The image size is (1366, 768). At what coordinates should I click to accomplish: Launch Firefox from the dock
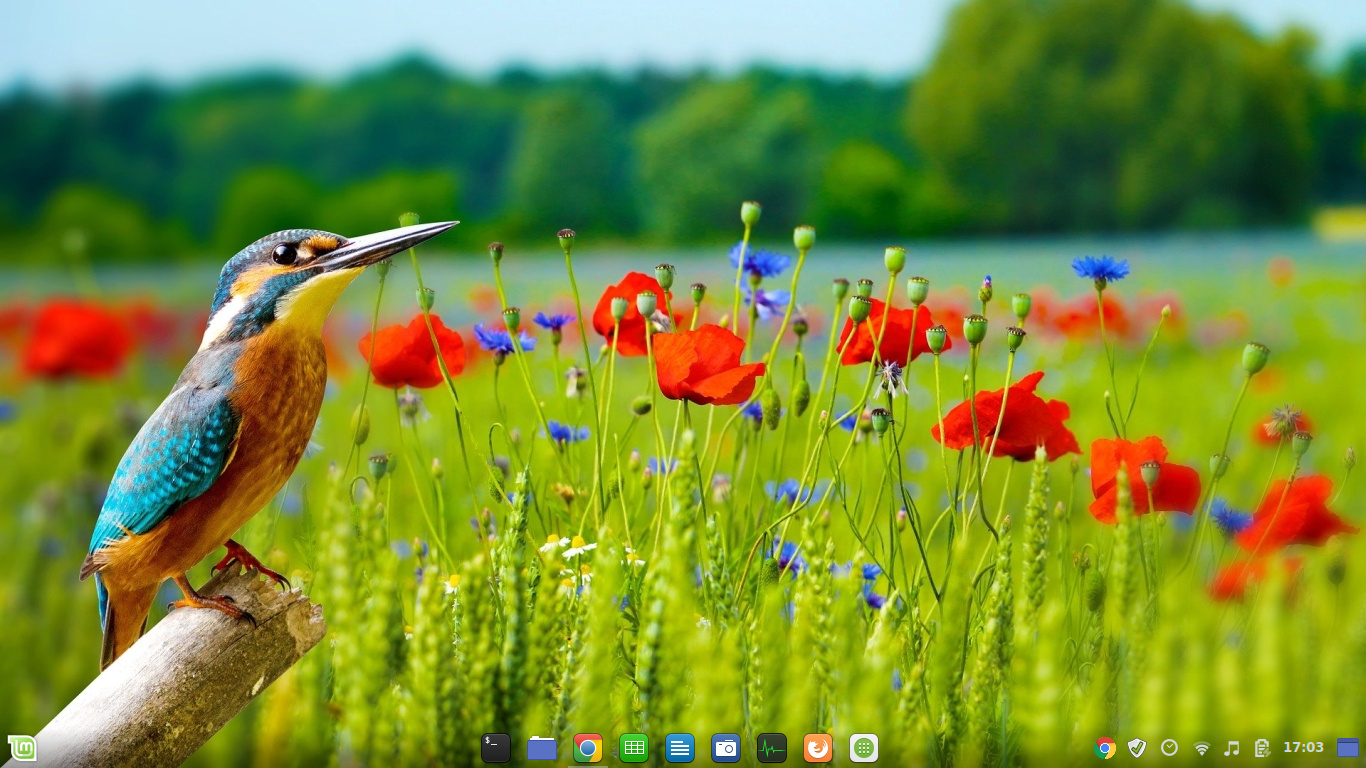tap(818, 748)
